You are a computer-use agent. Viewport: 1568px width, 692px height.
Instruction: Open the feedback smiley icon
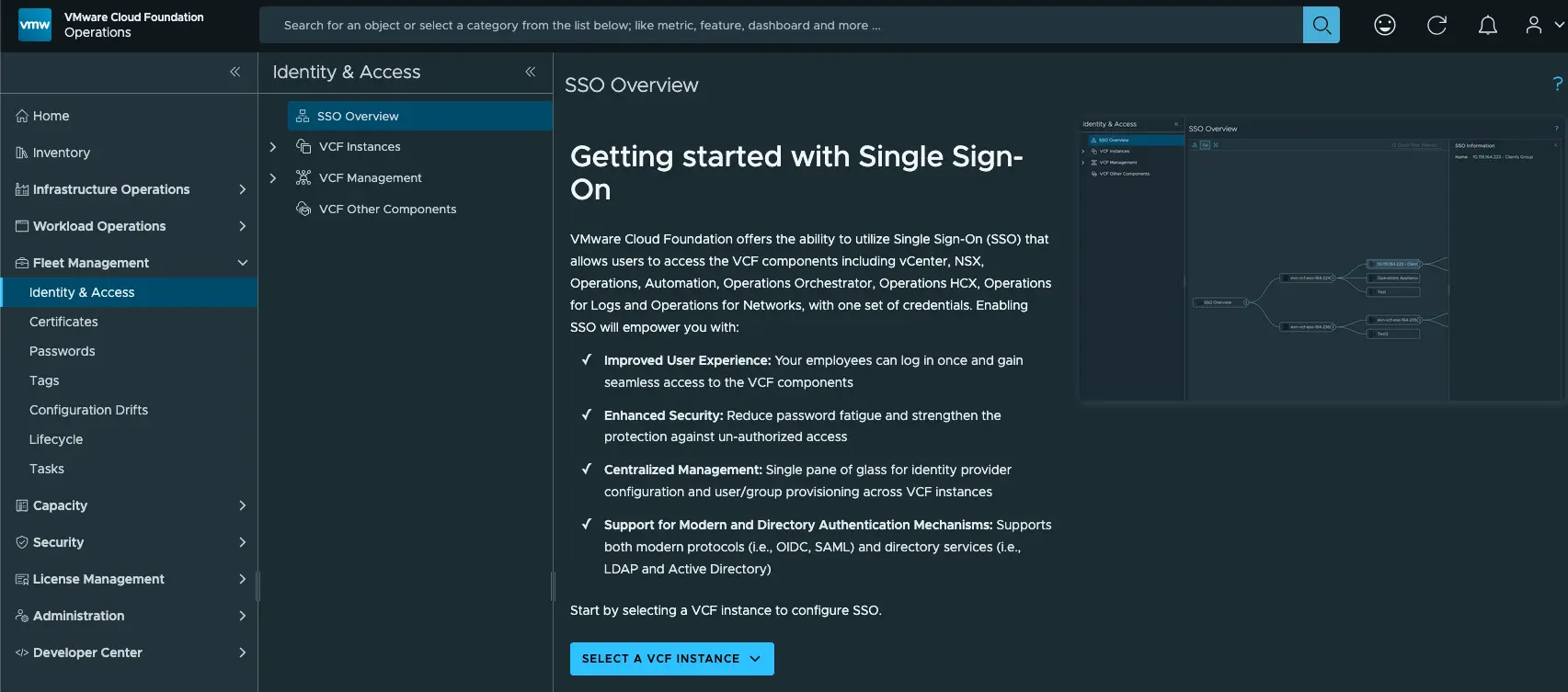pyautogui.click(x=1384, y=25)
